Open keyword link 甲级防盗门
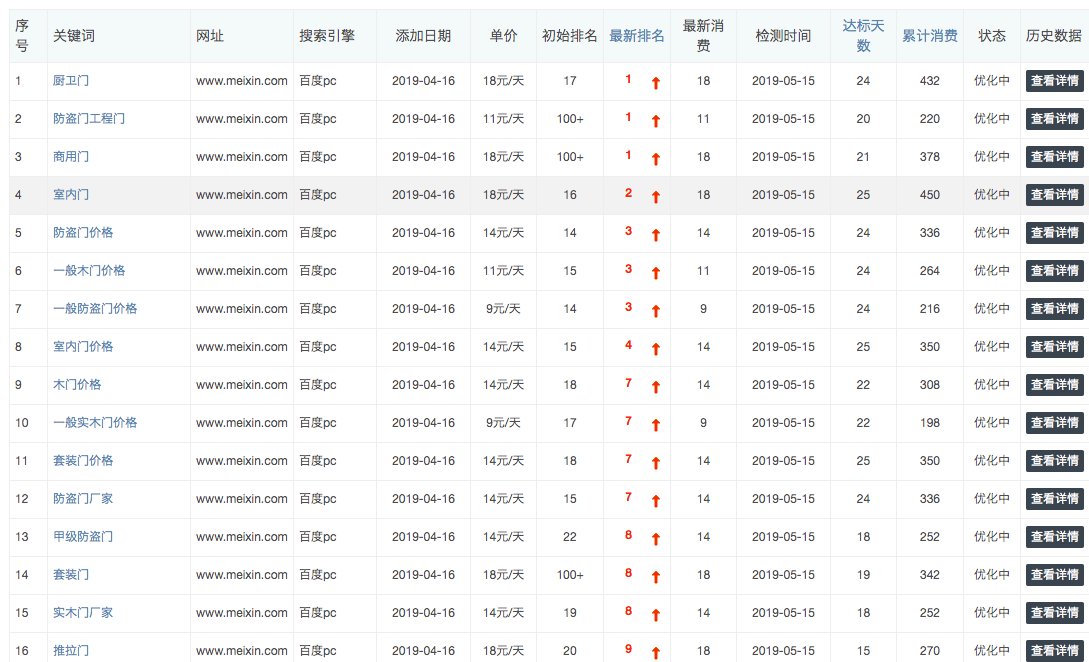Image resolution: width=1089 pixels, height=662 pixels. 83,536
